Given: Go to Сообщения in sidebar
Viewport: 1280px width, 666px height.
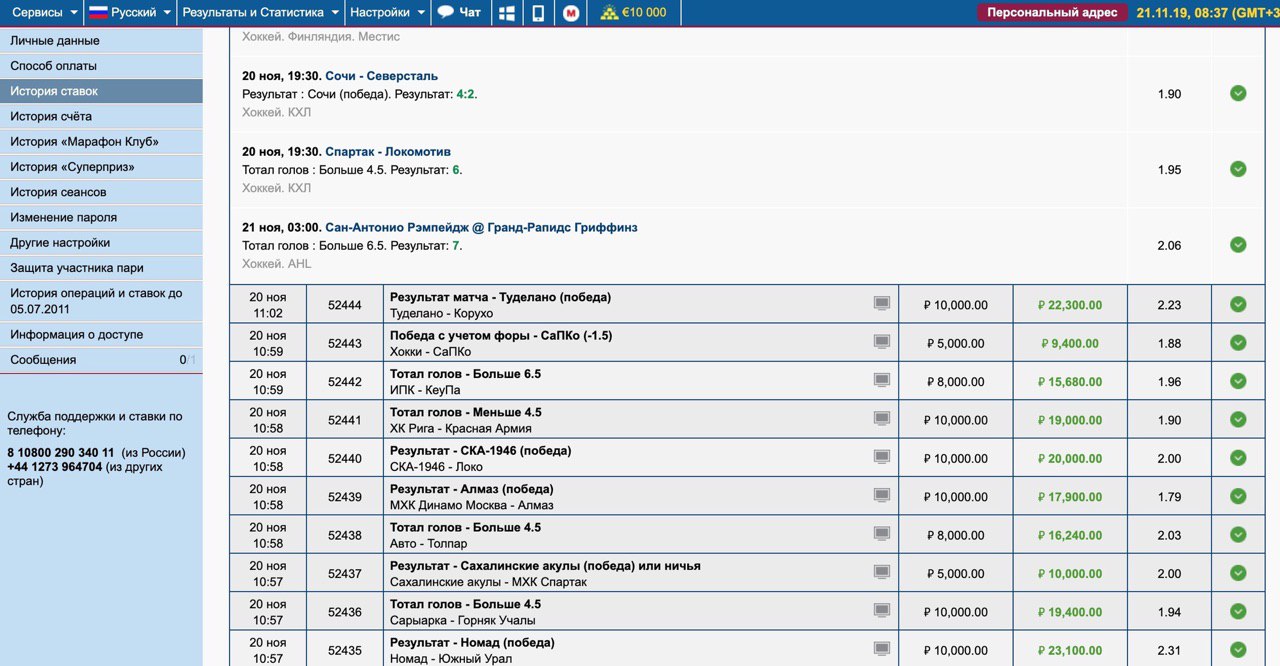Looking at the screenshot, I should [x=43, y=360].
